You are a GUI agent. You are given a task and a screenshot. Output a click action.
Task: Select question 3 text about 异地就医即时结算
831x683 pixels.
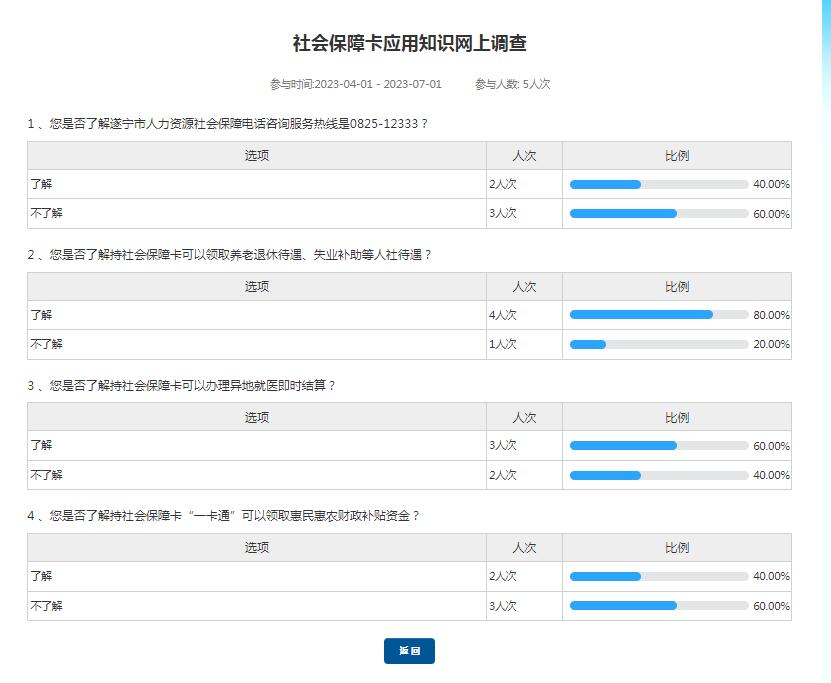pos(181,385)
